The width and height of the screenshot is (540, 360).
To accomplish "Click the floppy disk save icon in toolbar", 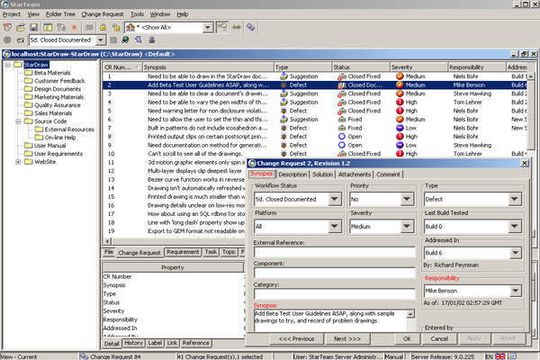I will (x=34, y=27).
